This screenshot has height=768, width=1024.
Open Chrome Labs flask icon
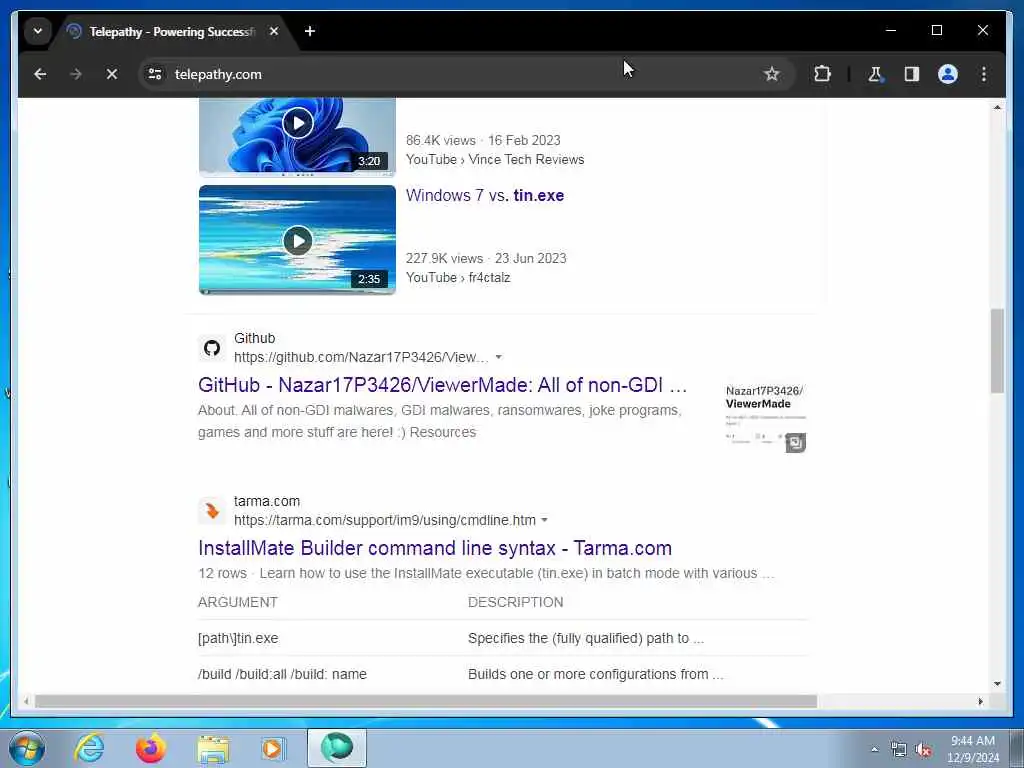[875, 74]
